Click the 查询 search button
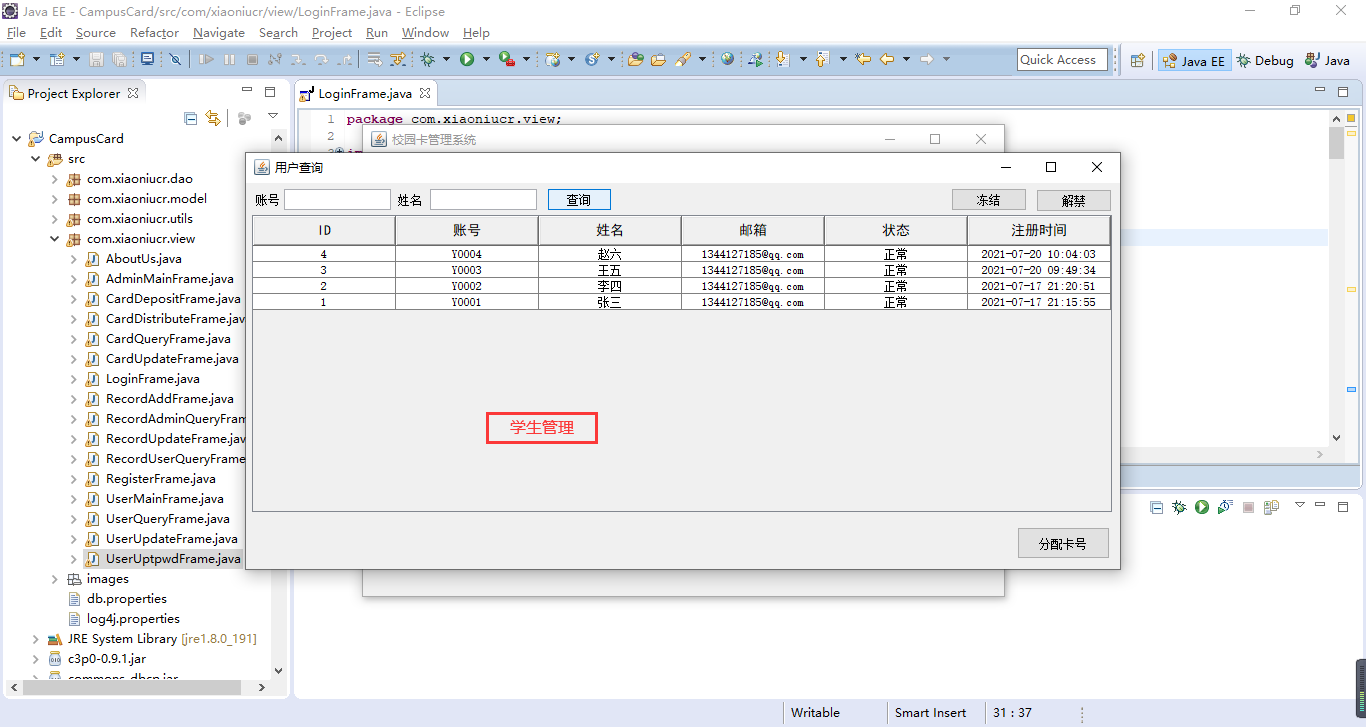Screen dimensions: 1366x727 (579, 200)
